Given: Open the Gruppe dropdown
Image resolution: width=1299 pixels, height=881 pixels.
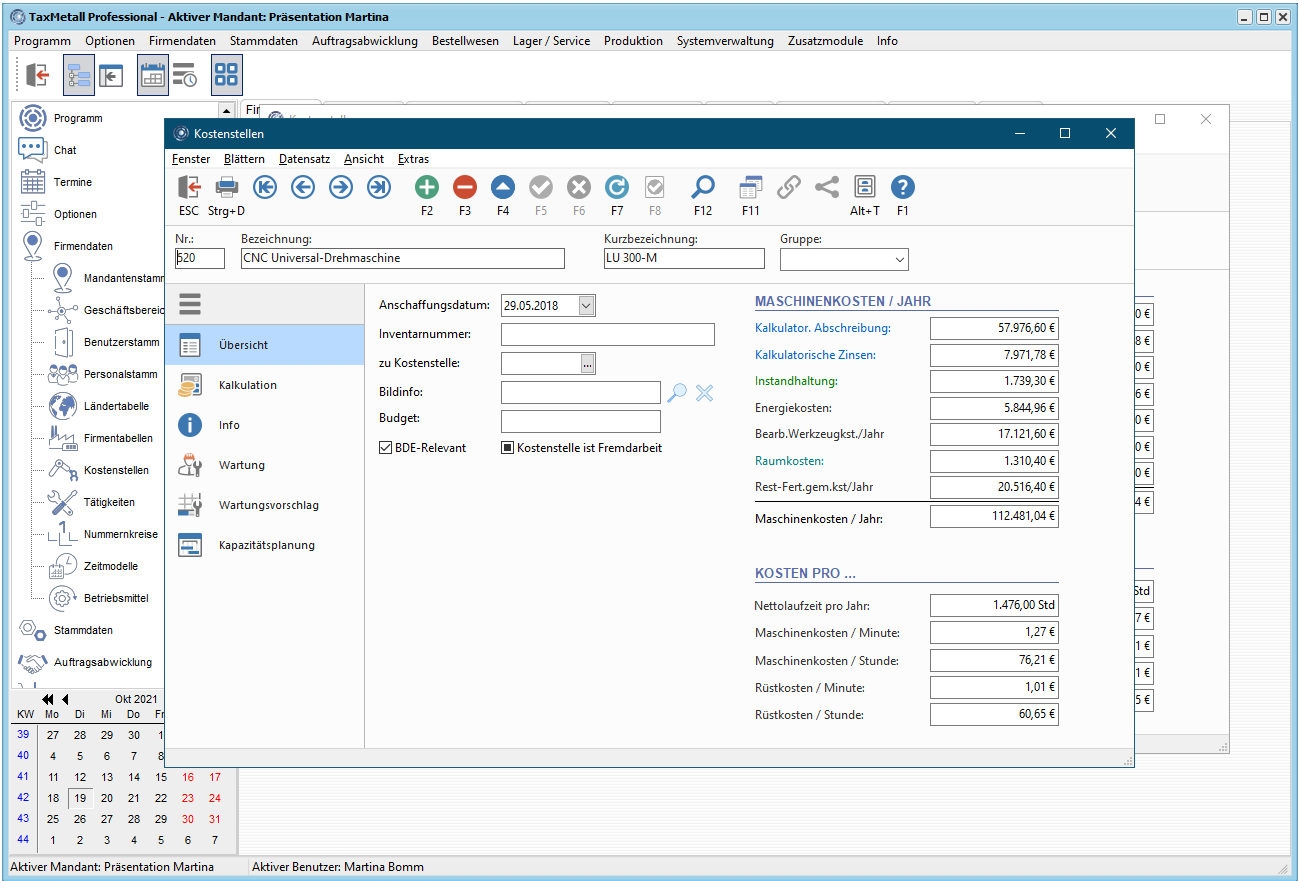Looking at the screenshot, I should click(899, 260).
